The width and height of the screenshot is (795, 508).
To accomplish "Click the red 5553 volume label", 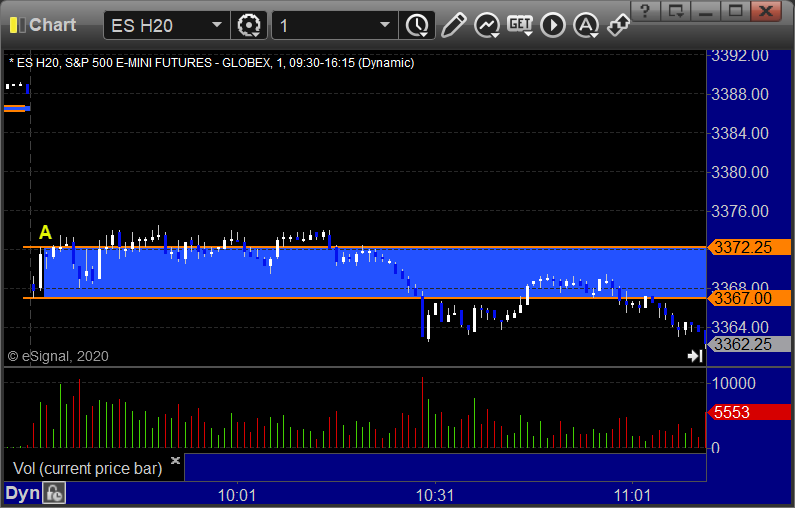I will tap(749, 412).
